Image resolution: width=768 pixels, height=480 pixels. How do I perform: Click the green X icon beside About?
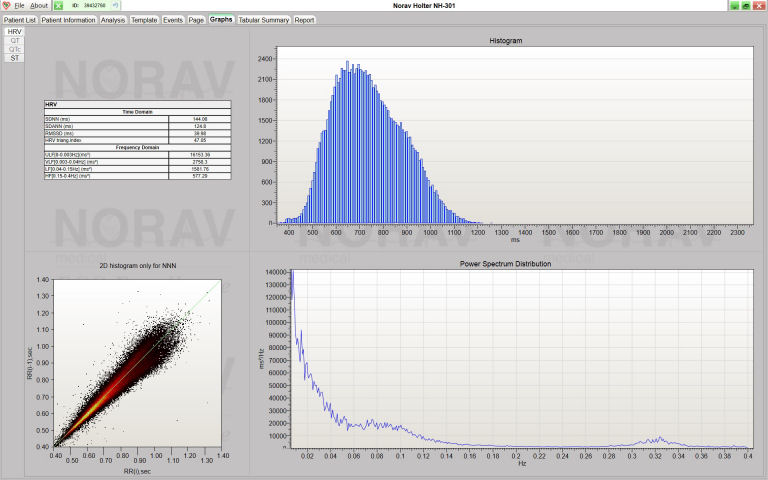(58, 6)
